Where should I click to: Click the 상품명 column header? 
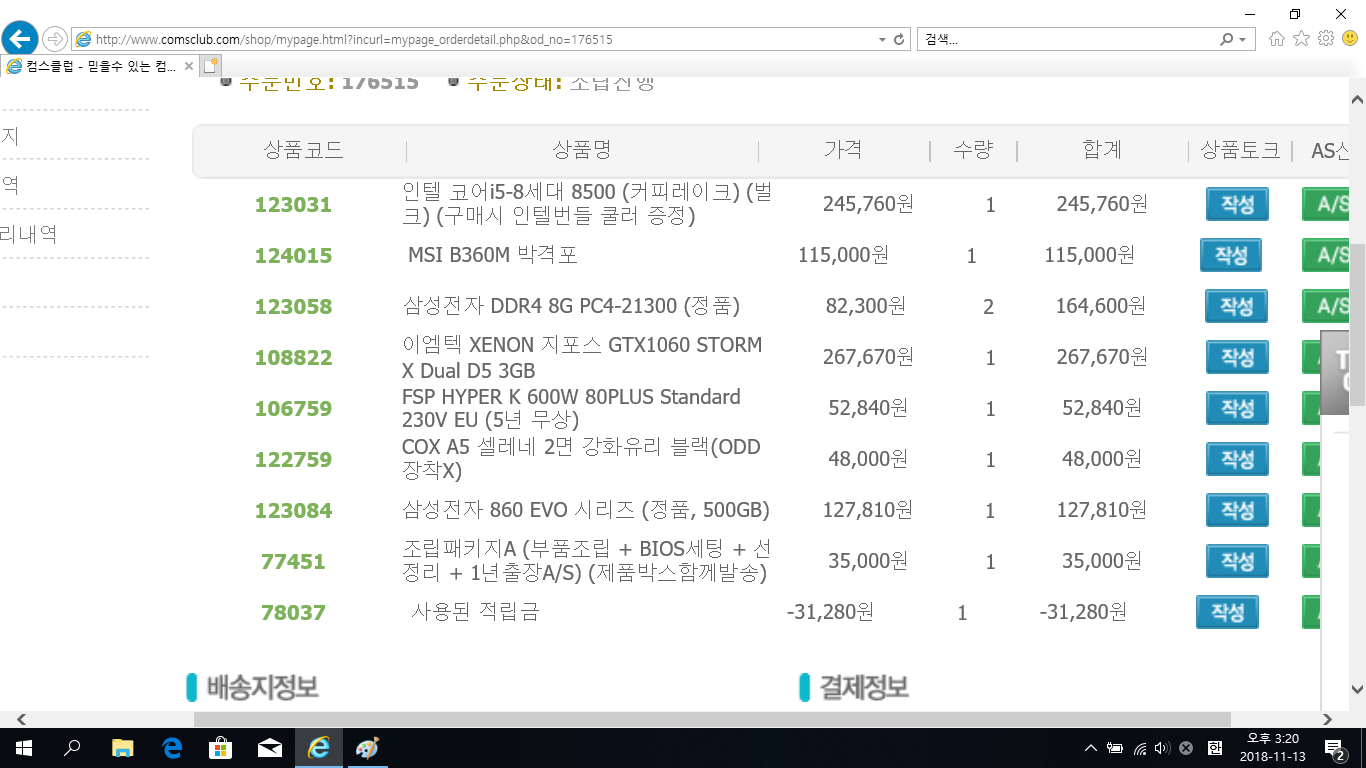pos(581,150)
